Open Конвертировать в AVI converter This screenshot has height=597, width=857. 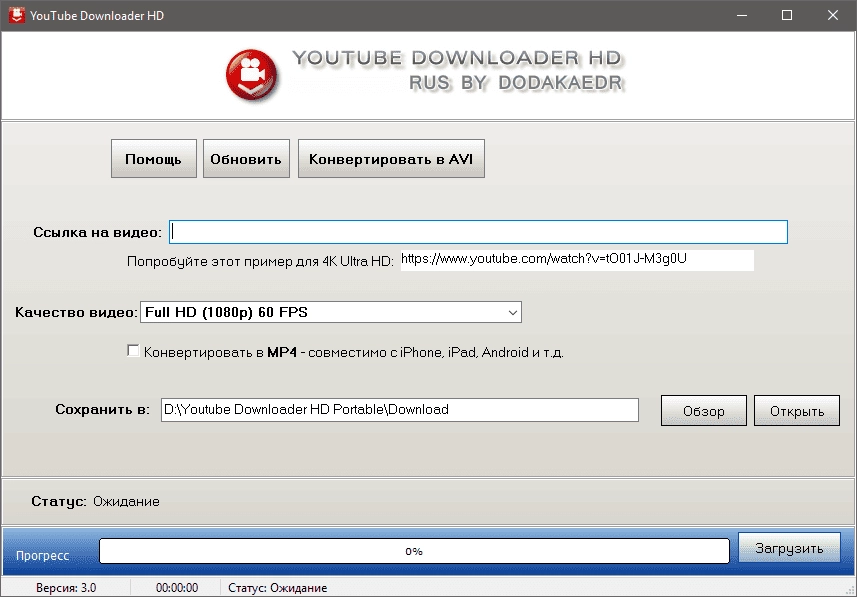(x=391, y=159)
